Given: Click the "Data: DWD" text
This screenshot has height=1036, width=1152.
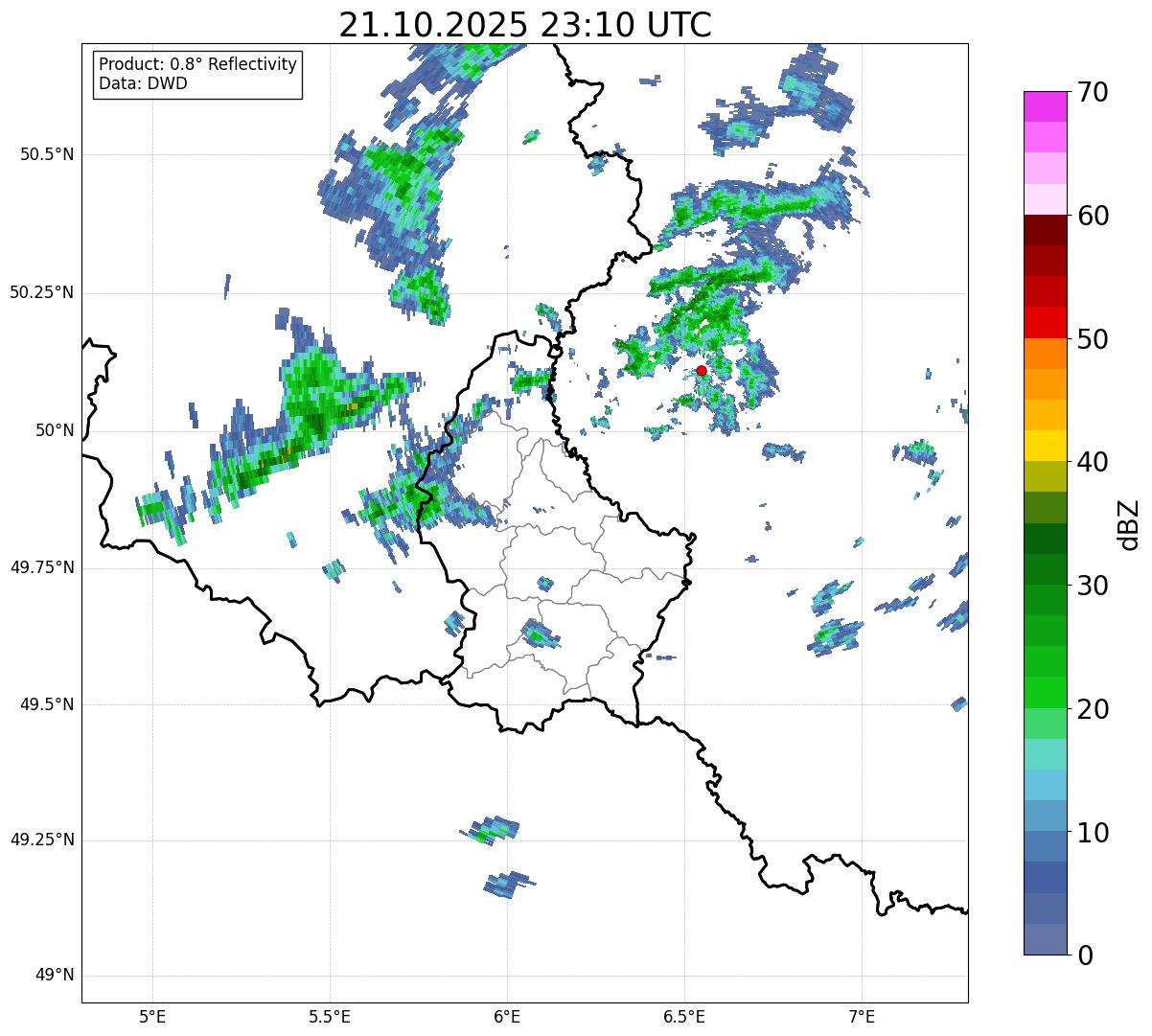Looking at the screenshot, I should tap(143, 83).
